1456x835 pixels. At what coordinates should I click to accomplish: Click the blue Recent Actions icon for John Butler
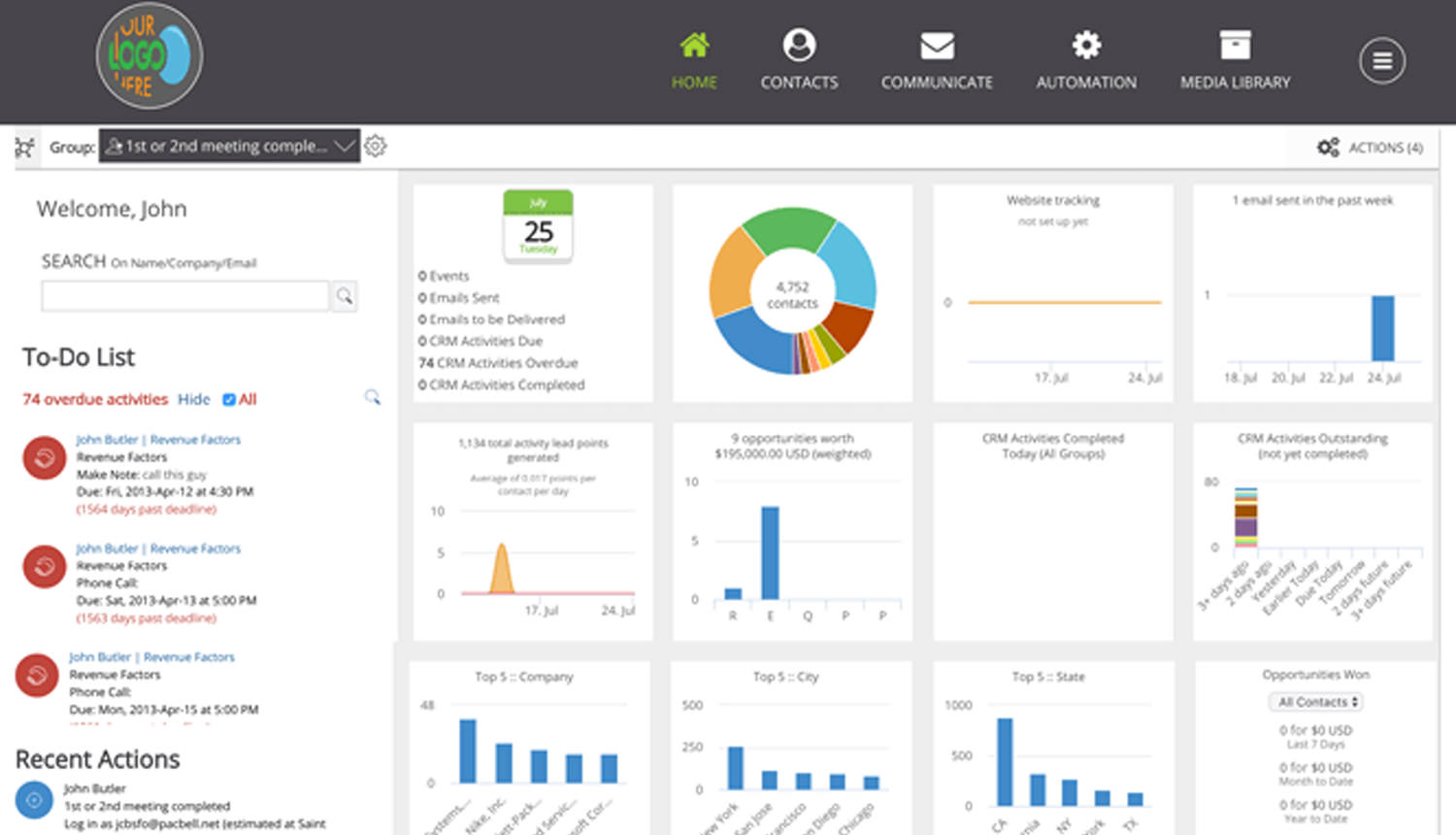coord(34,800)
